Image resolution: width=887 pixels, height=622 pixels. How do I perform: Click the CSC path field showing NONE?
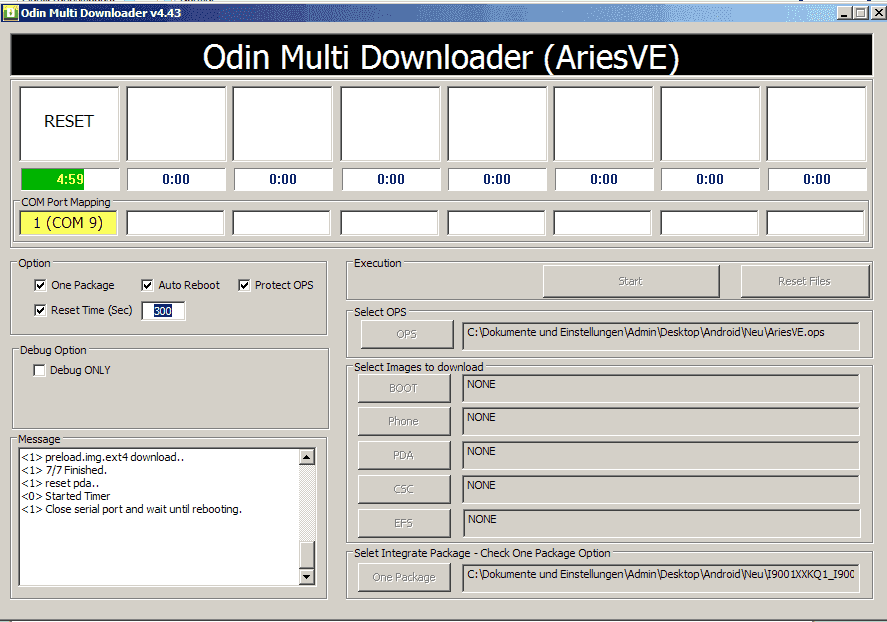pyautogui.click(x=661, y=489)
